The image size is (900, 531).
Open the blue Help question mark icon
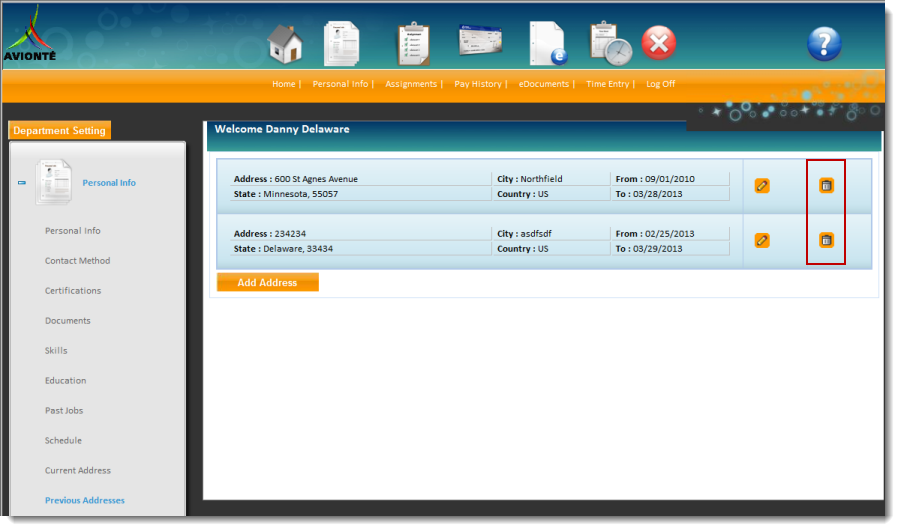(x=824, y=43)
